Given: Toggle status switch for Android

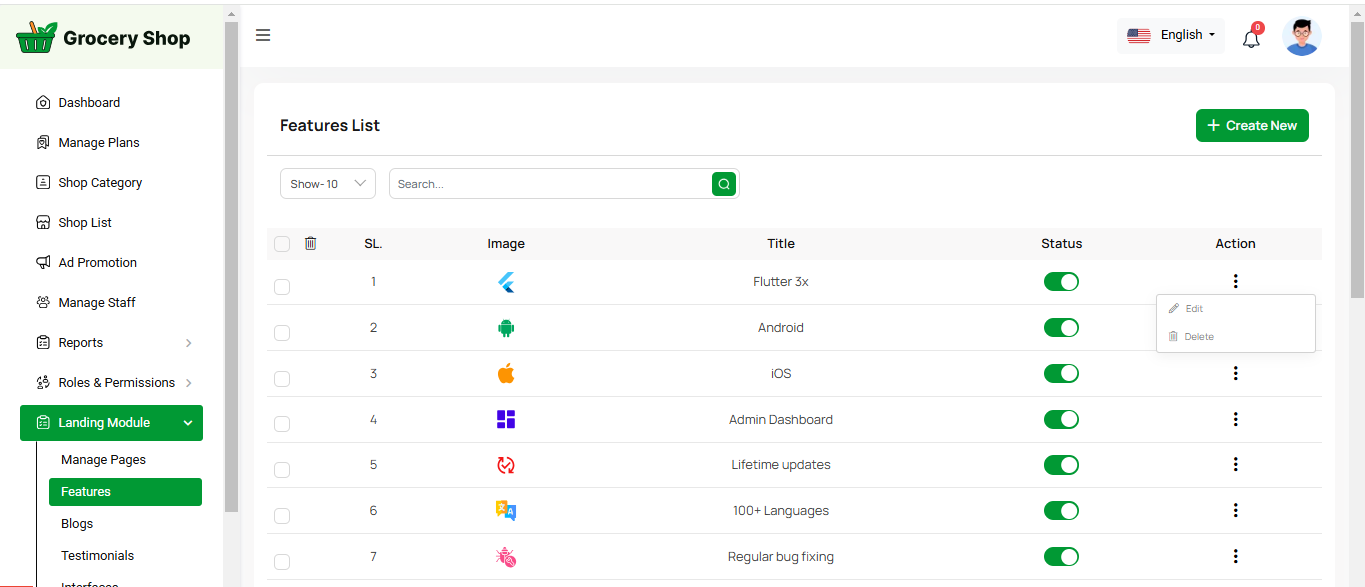Looking at the screenshot, I should [1061, 328].
